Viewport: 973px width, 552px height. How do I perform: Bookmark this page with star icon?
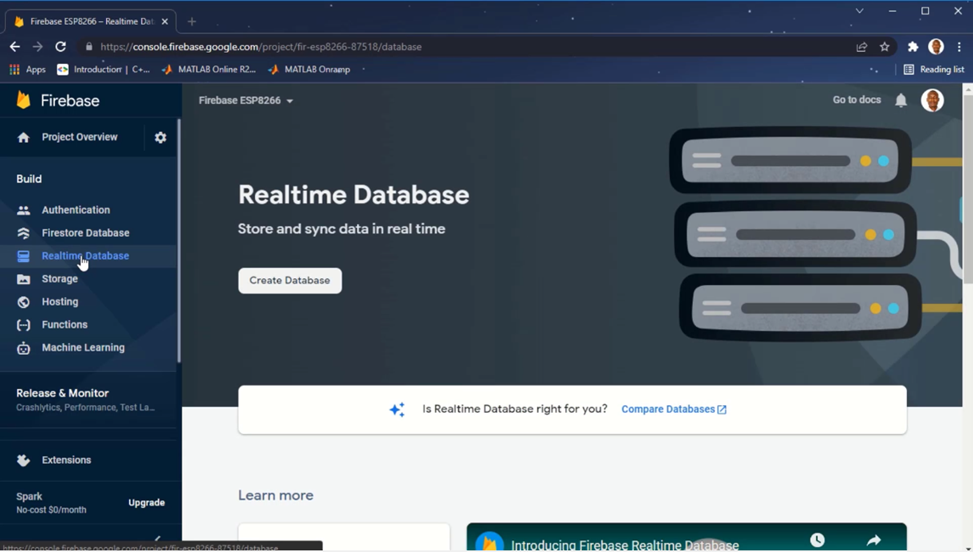click(x=884, y=47)
